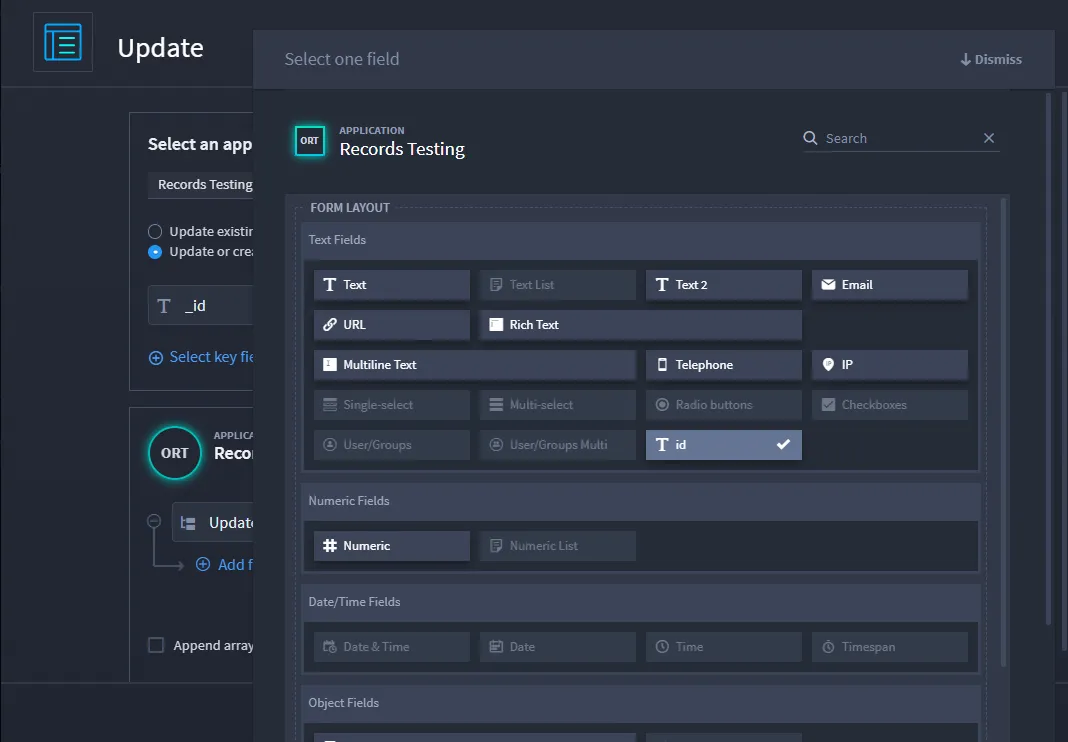Select the Text field
The height and width of the screenshot is (742, 1068).
392,285
